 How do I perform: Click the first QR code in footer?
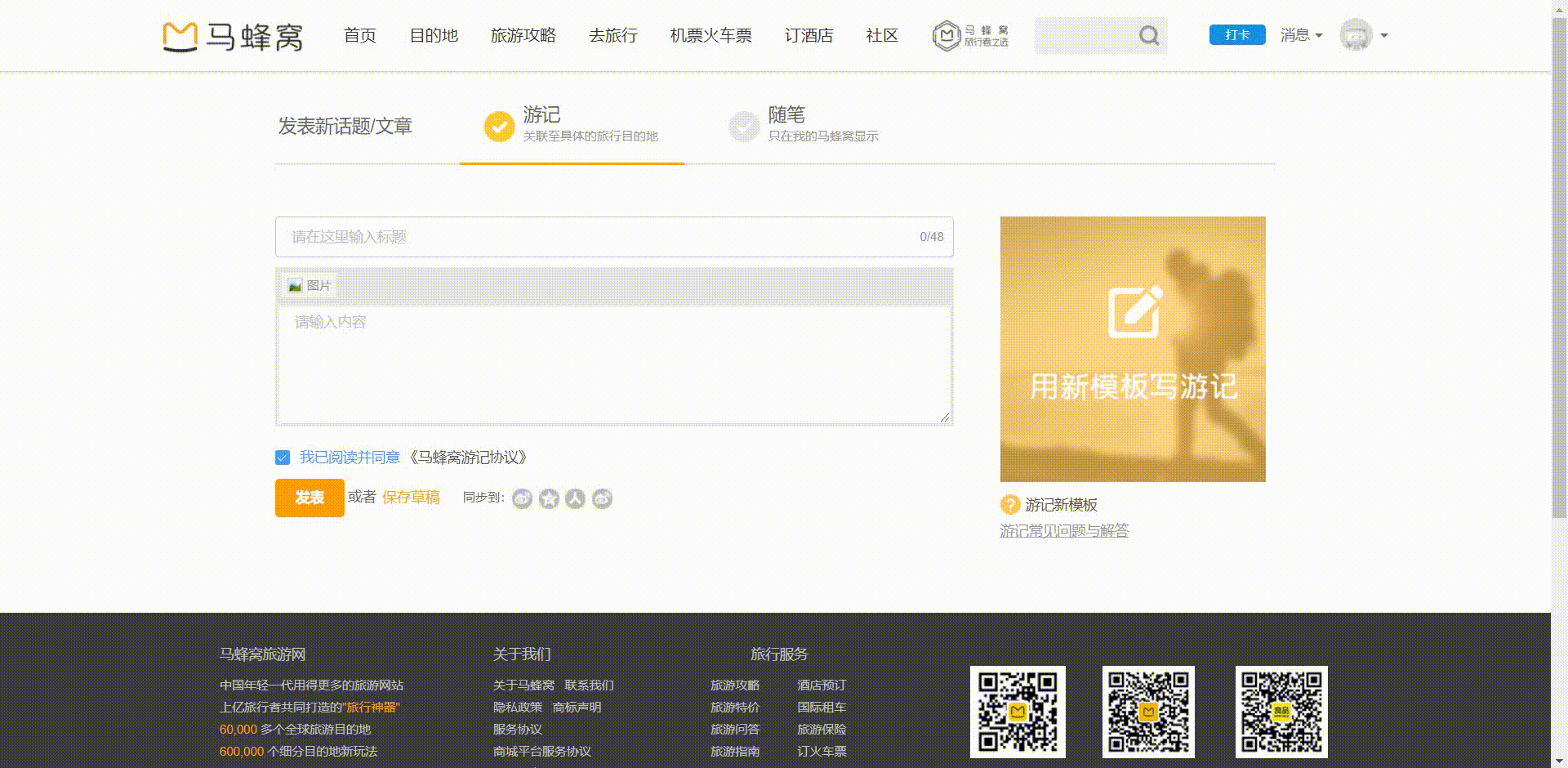(x=1018, y=712)
